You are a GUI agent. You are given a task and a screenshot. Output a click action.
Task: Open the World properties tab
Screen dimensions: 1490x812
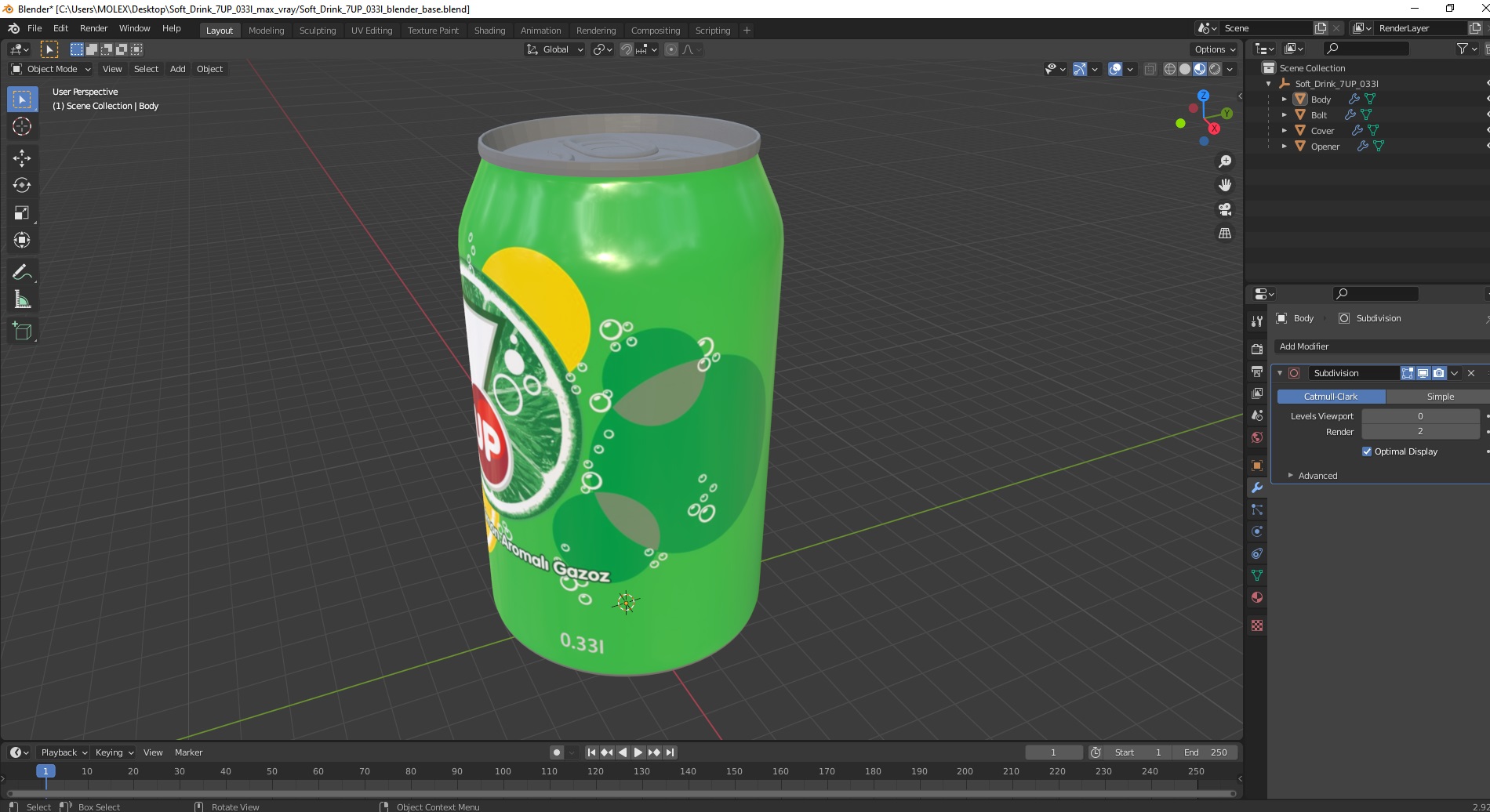(1257, 437)
